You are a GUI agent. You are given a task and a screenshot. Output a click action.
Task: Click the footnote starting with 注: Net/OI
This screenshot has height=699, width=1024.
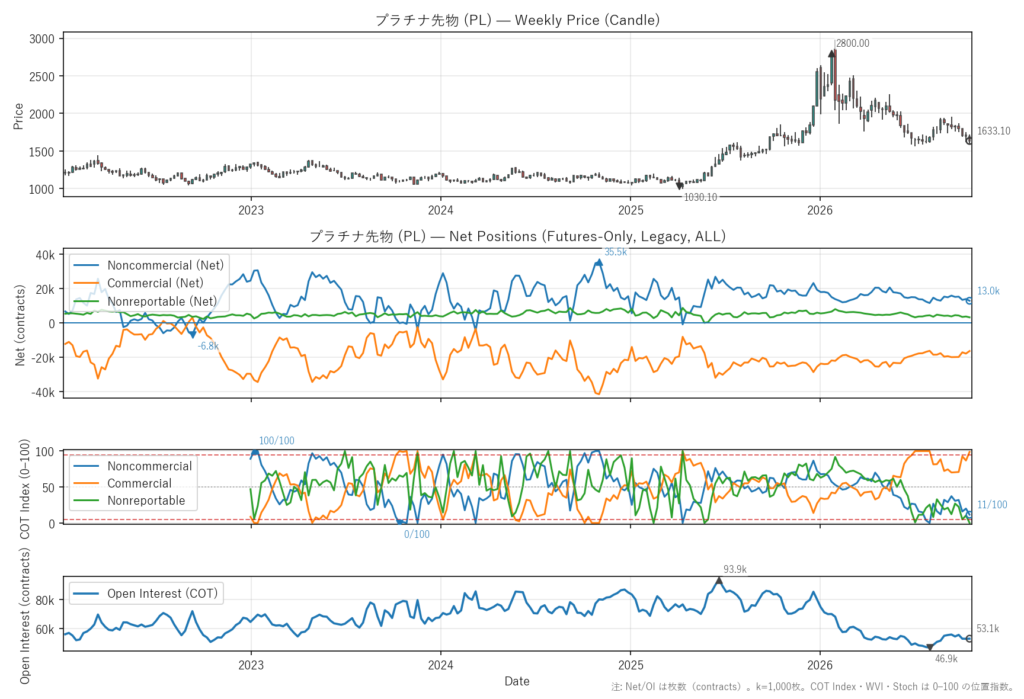[812, 687]
